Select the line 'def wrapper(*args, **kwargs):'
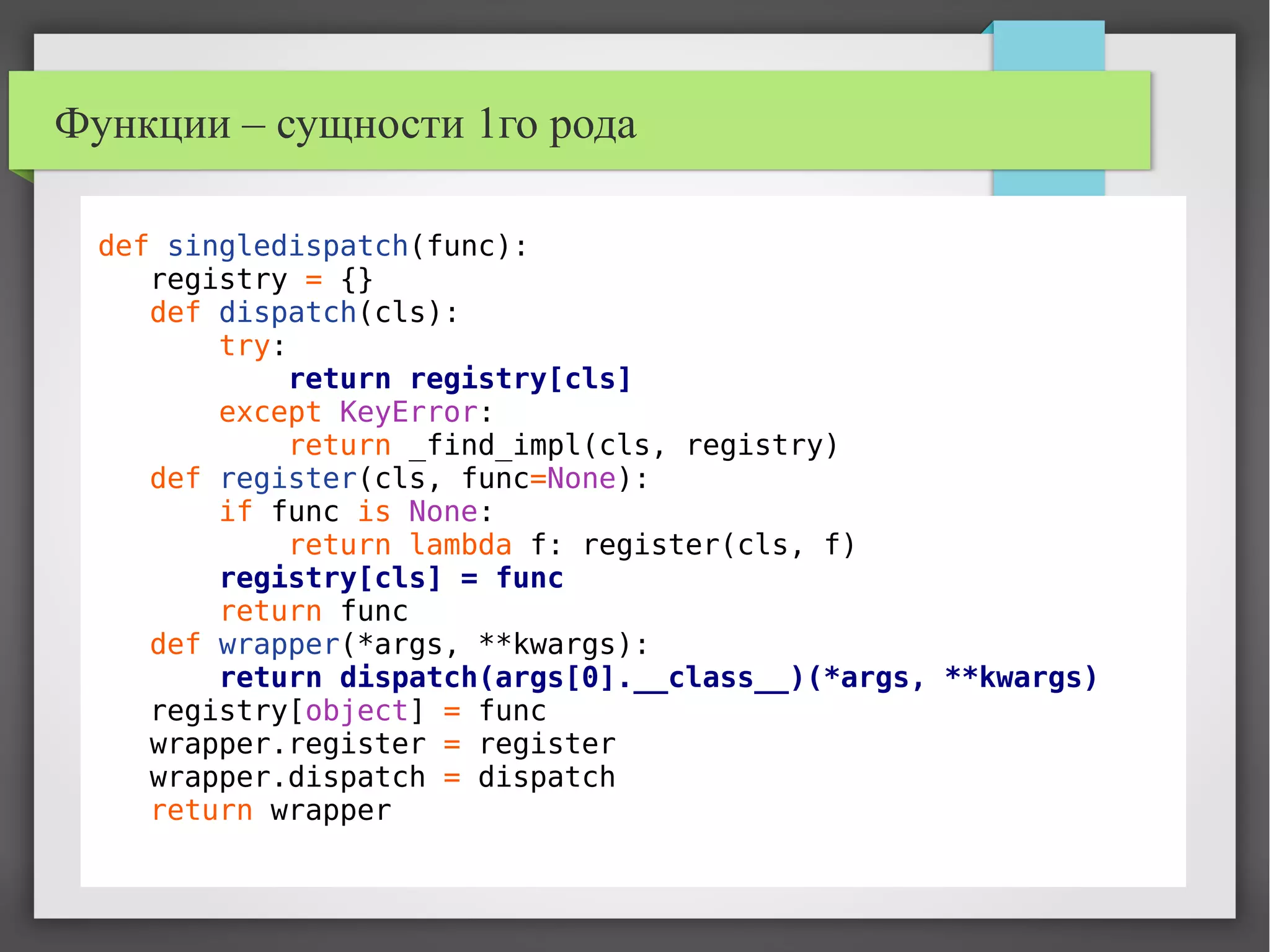Screen dimensions: 1270x952 coord(399,644)
